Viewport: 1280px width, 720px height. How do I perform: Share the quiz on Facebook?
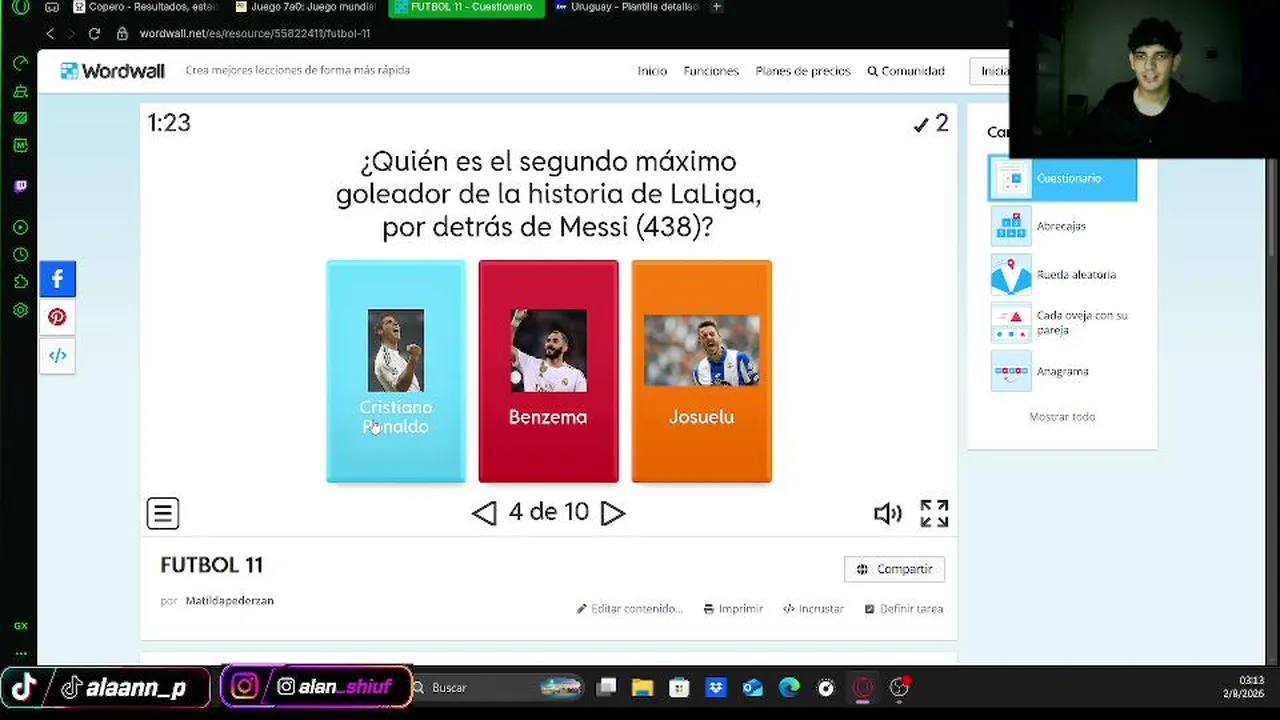tap(57, 279)
